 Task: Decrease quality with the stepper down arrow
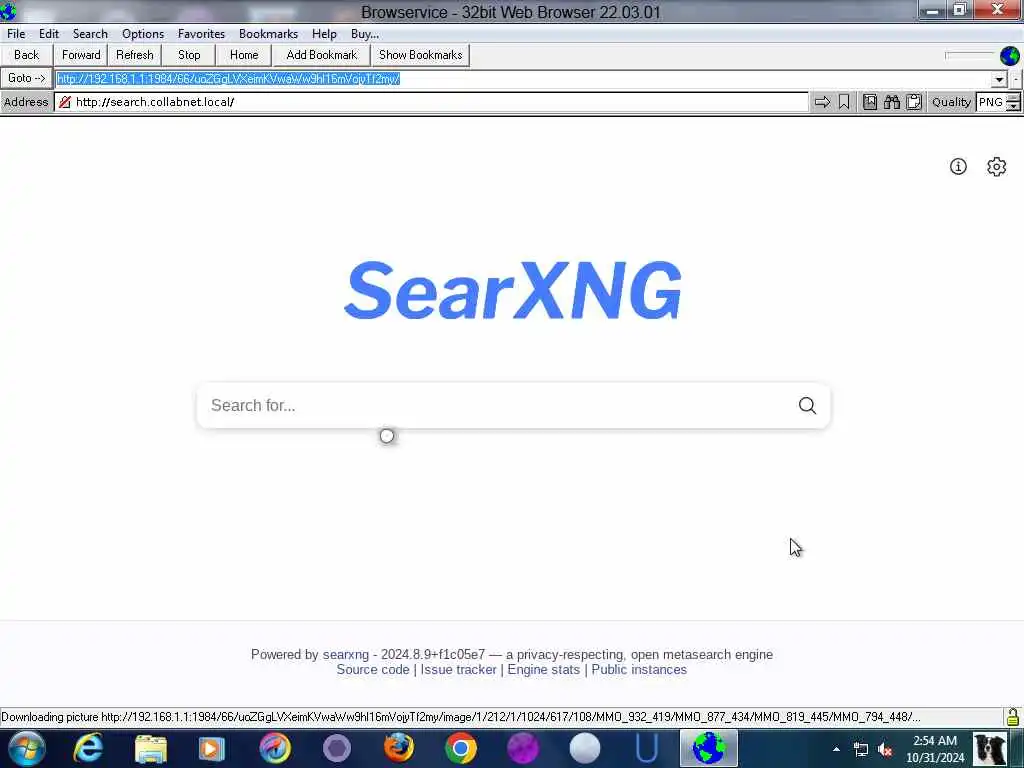coord(1013,106)
